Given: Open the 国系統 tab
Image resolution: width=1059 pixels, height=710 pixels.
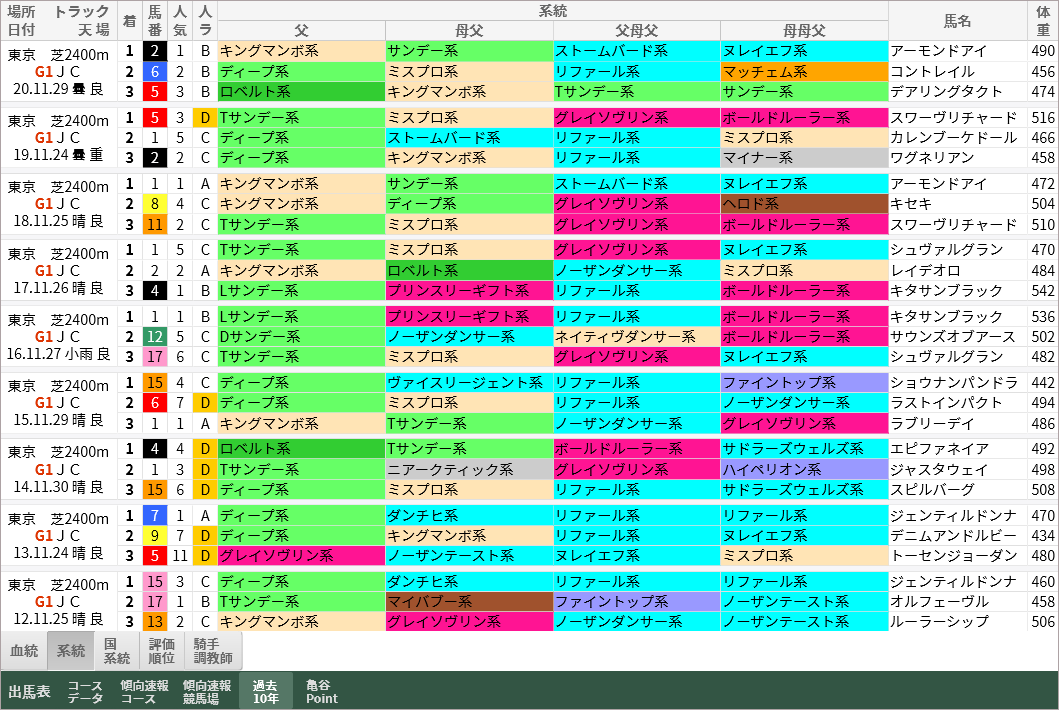Looking at the screenshot, I should (115, 650).
